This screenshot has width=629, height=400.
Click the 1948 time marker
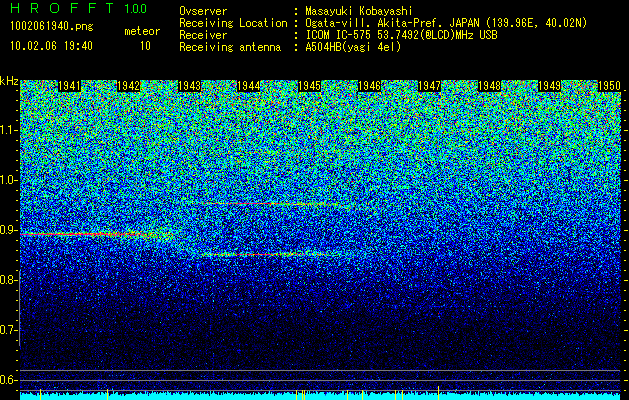click(489, 86)
